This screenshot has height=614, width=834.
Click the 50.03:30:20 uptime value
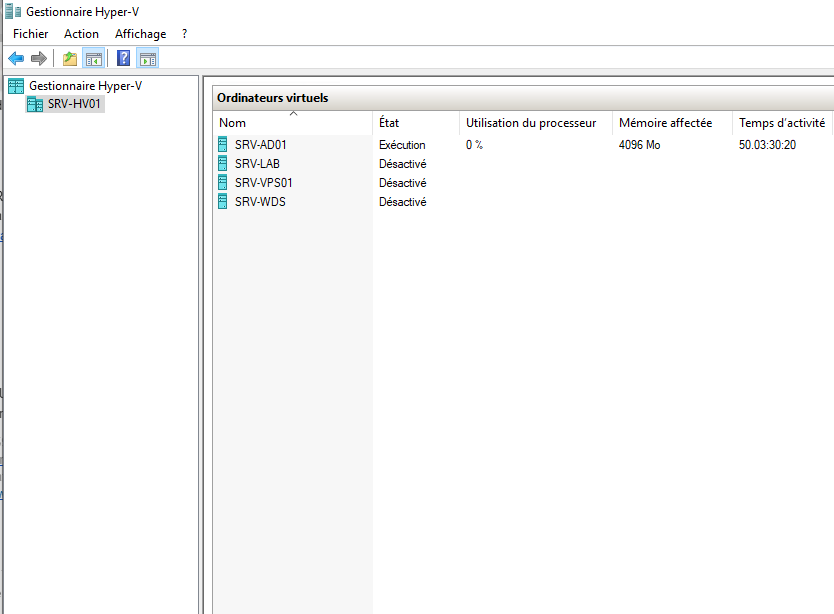pos(767,145)
